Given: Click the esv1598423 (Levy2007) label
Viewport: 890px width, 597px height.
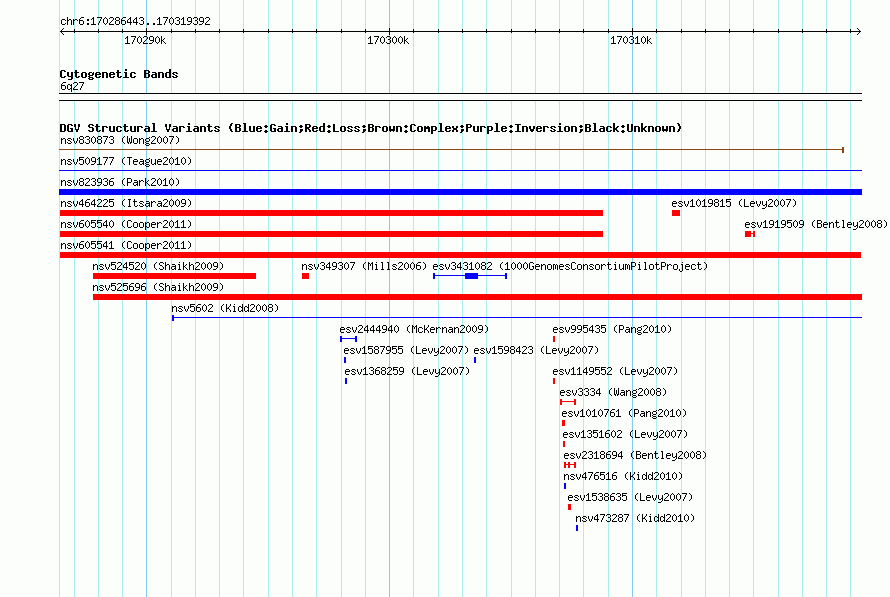Looking at the screenshot, I should 536,350.
